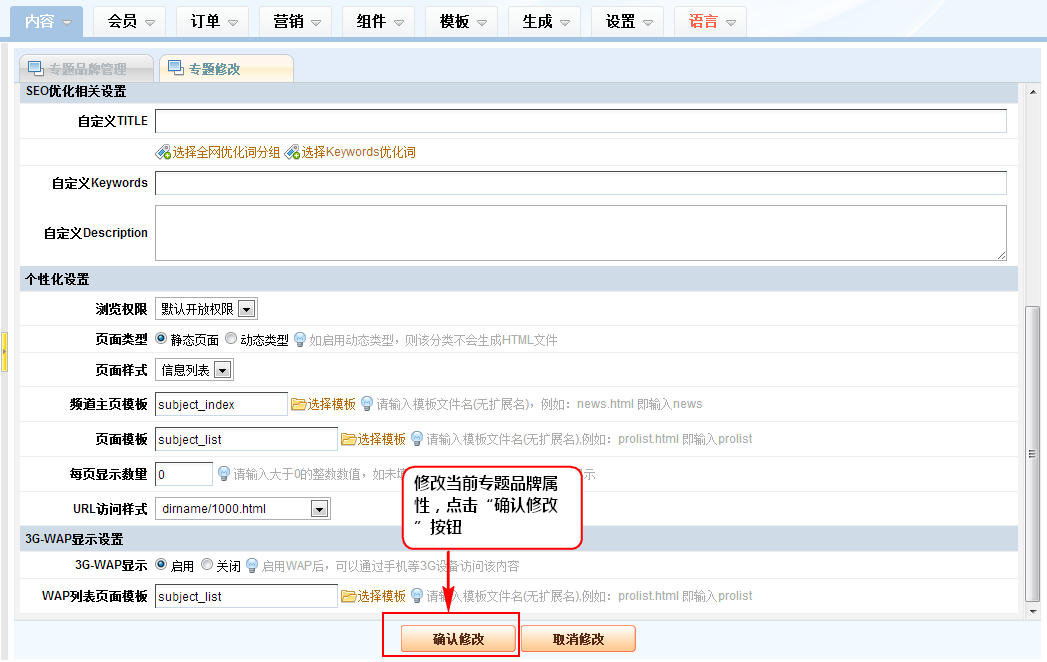Click folder icon beside 页面模板 field
Screen dimensions: 1047x662
[x=348, y=439]
